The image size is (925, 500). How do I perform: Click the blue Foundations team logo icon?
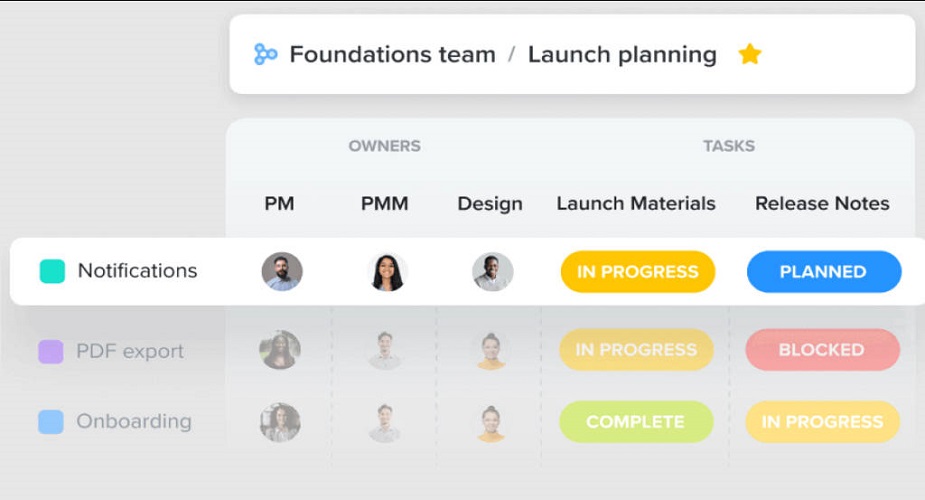(x=265, y=54)
